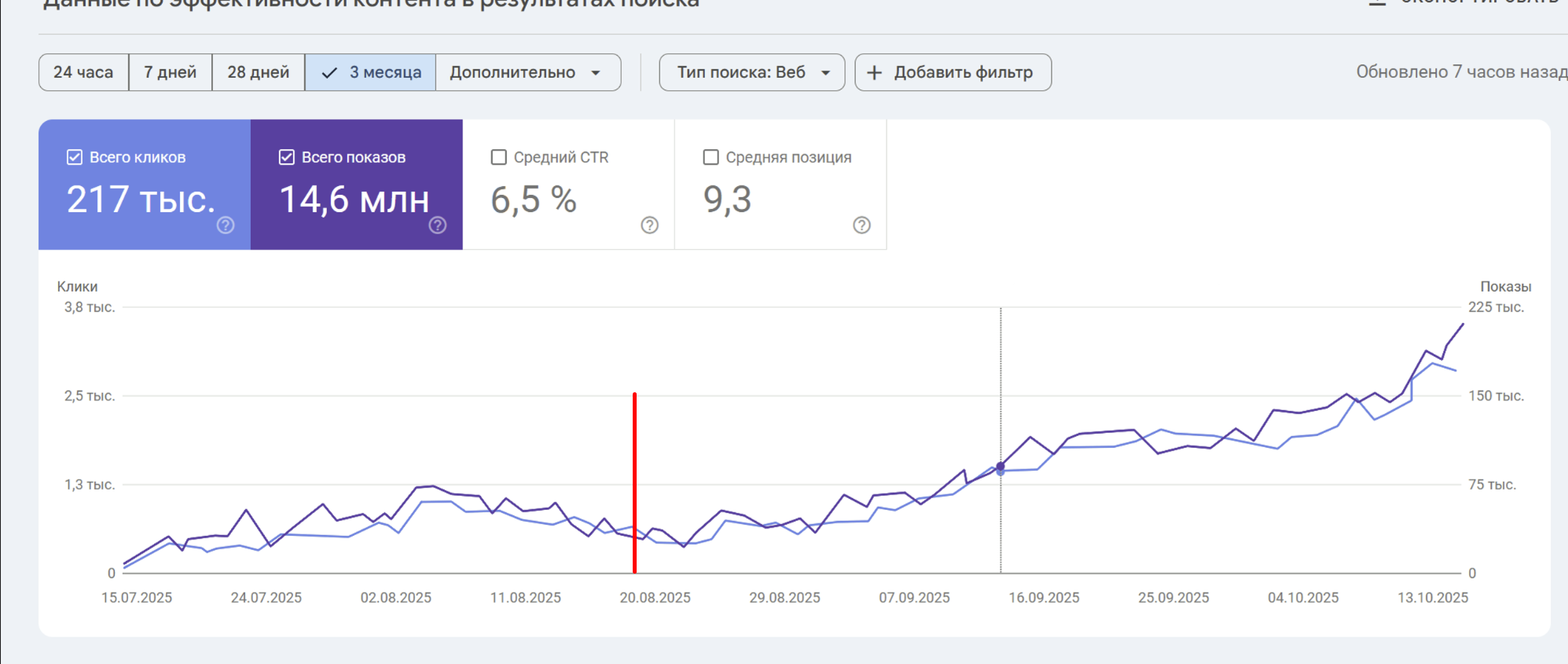The width and height of the screenshot is (1568, 664).
Task: Click the 9,3 average position value
Action: click(727, 200)
